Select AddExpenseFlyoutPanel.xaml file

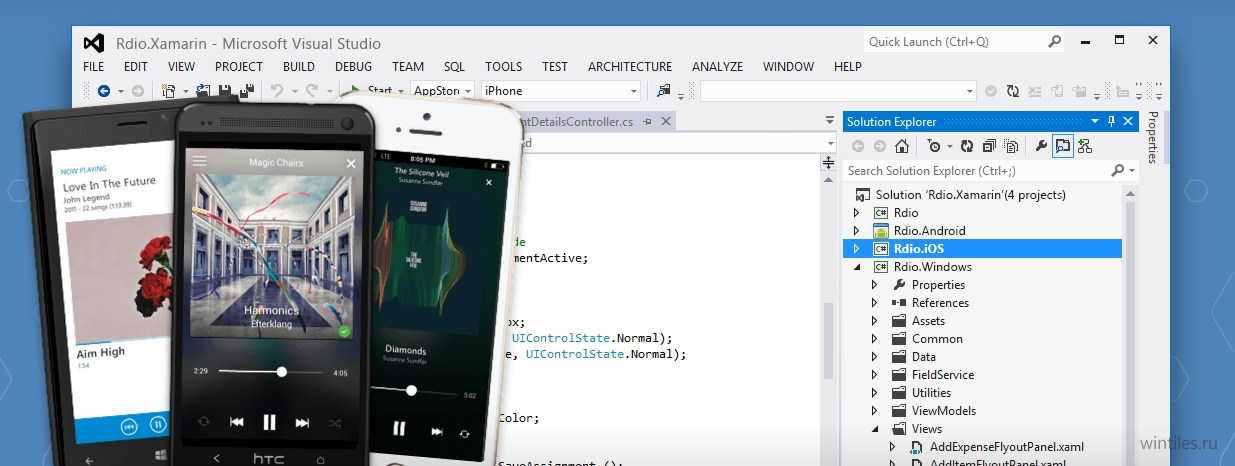tap(1006, 447)
